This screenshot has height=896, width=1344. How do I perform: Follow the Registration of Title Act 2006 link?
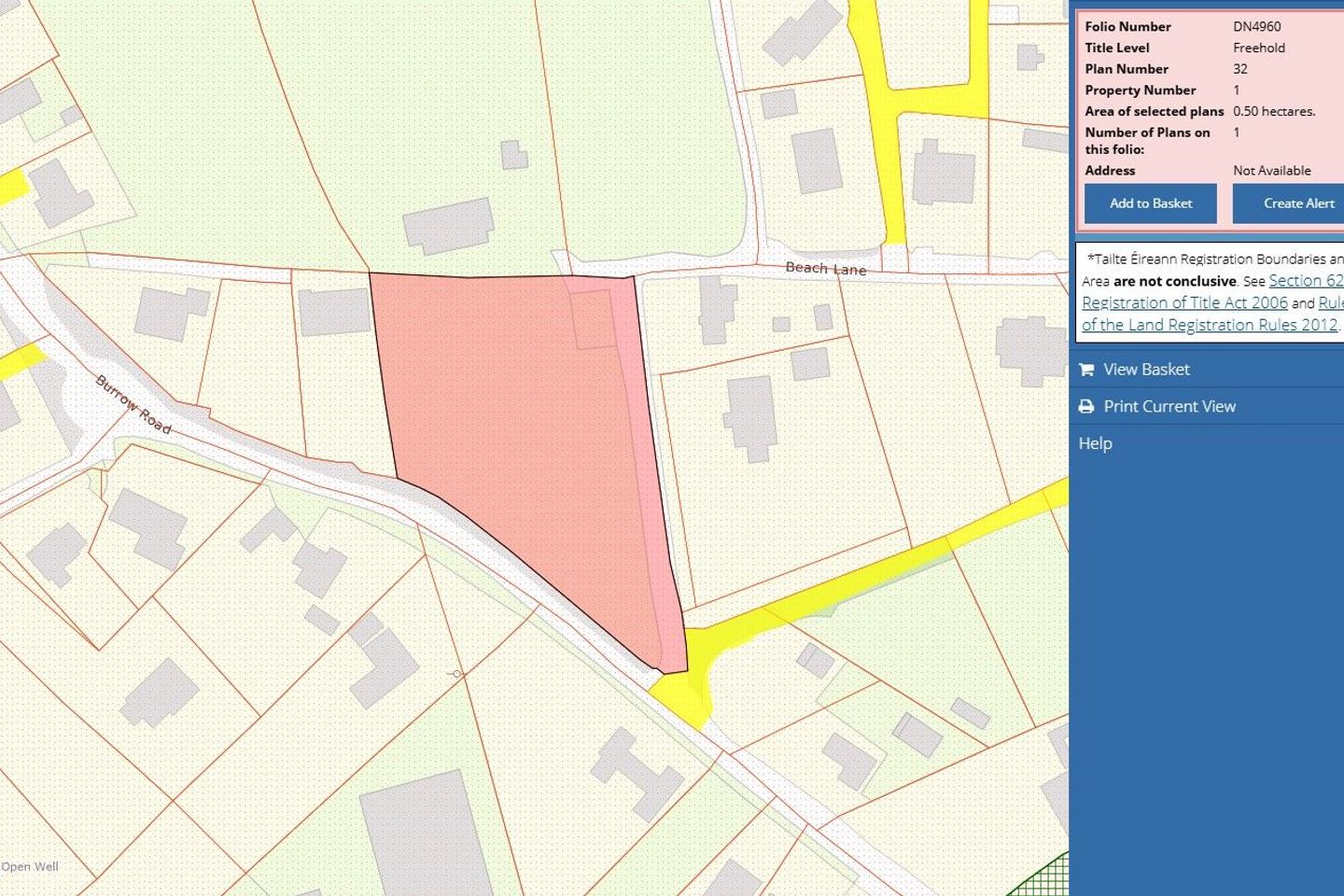pyautogui.click(x=1184, y=303)
